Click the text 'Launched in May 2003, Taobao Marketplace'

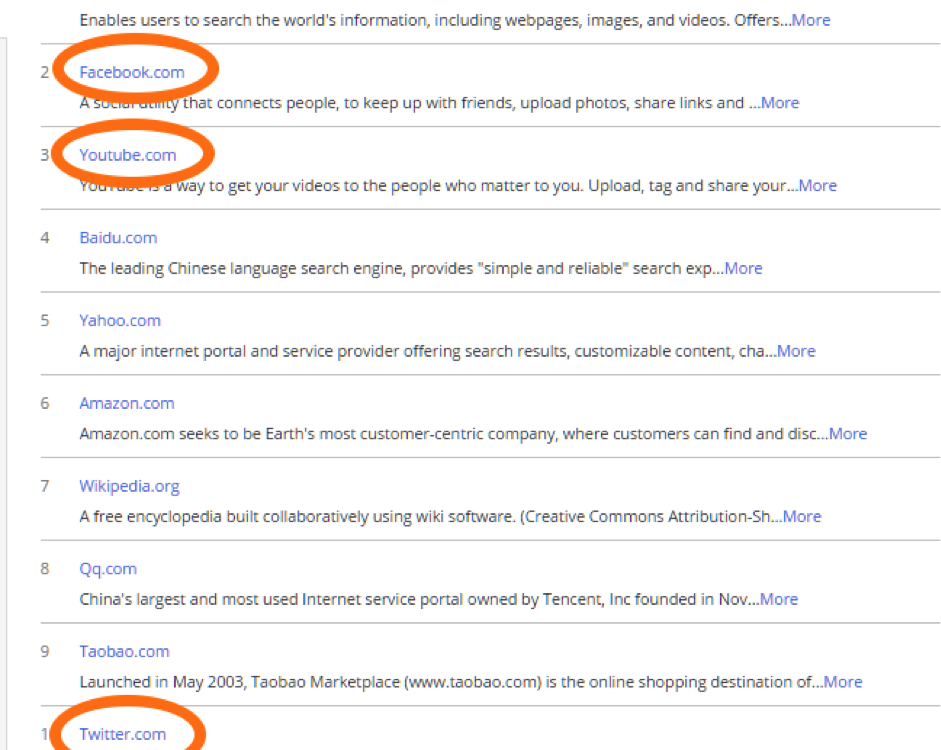point(239,682)
